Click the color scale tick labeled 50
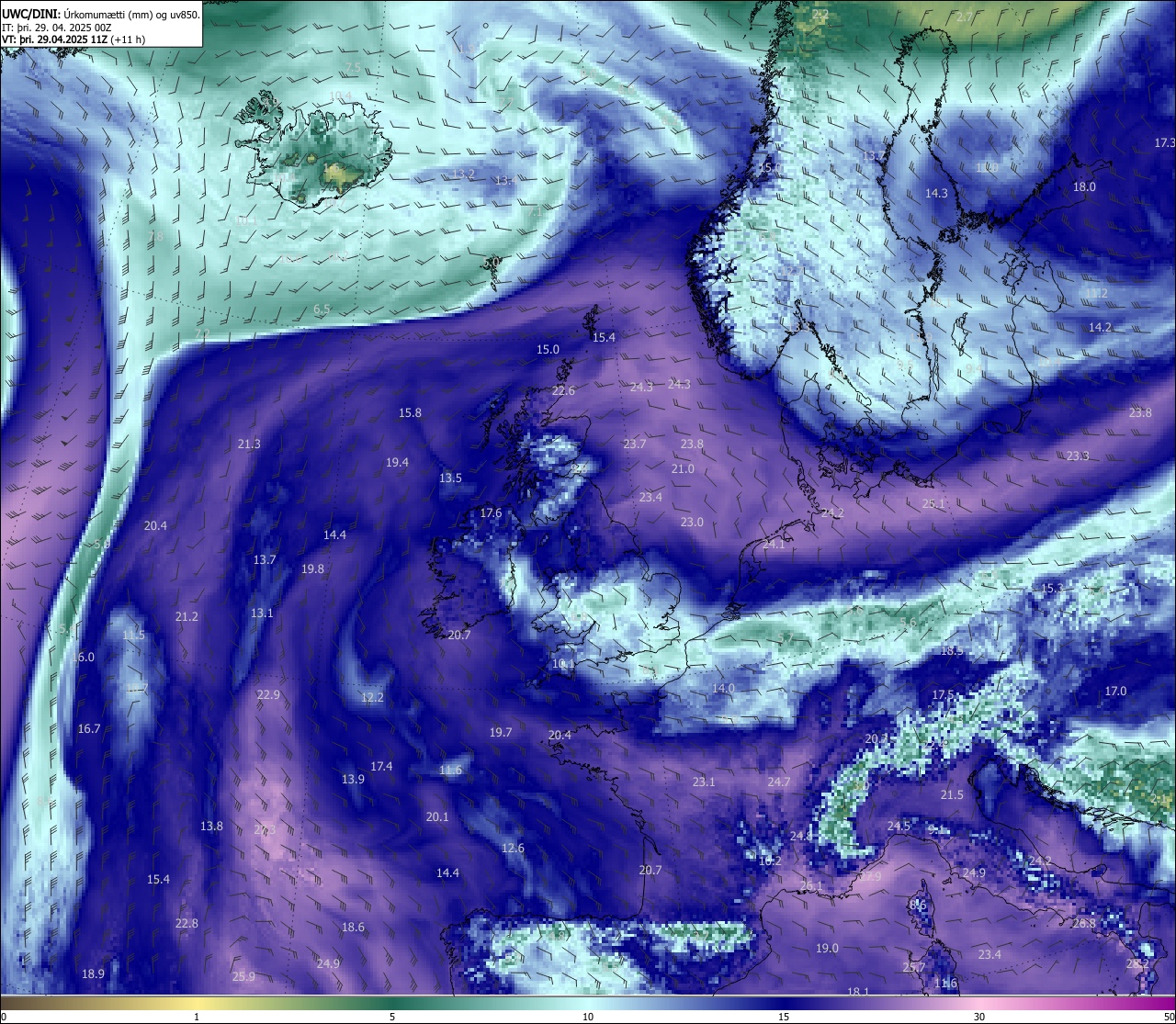This screenshot has width=1176, height=1024. pyautogui.click(x=1169, y=1017)
